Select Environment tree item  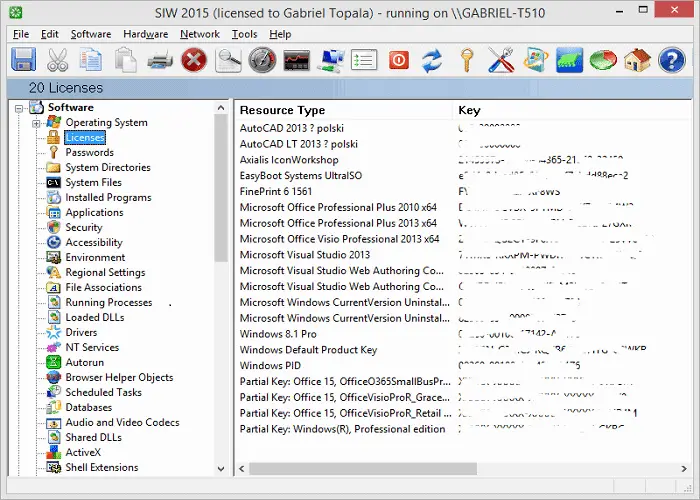[95, 258]
